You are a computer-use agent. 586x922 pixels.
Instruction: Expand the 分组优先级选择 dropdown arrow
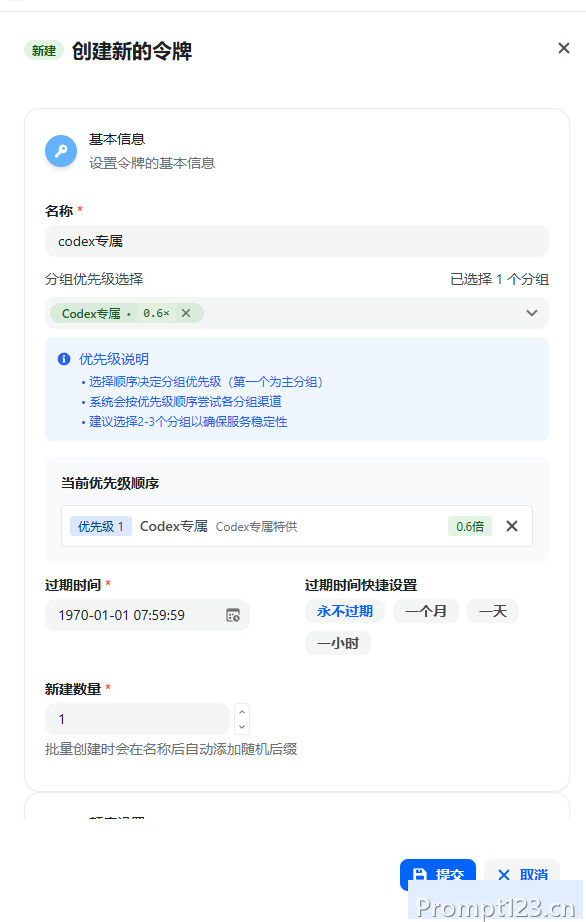point(531,313)
